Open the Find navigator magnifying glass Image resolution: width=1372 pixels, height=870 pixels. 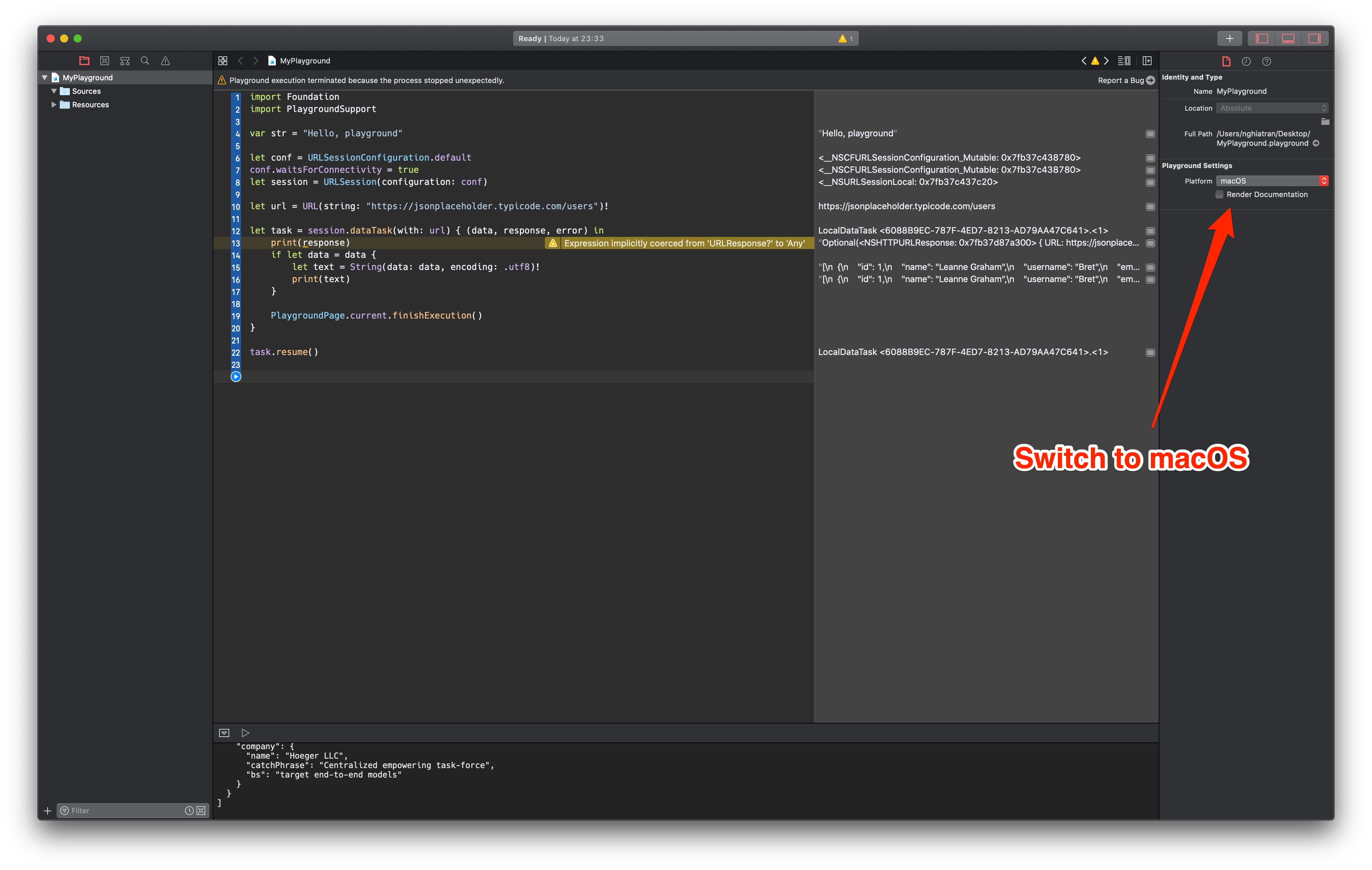tap(145, 60)
